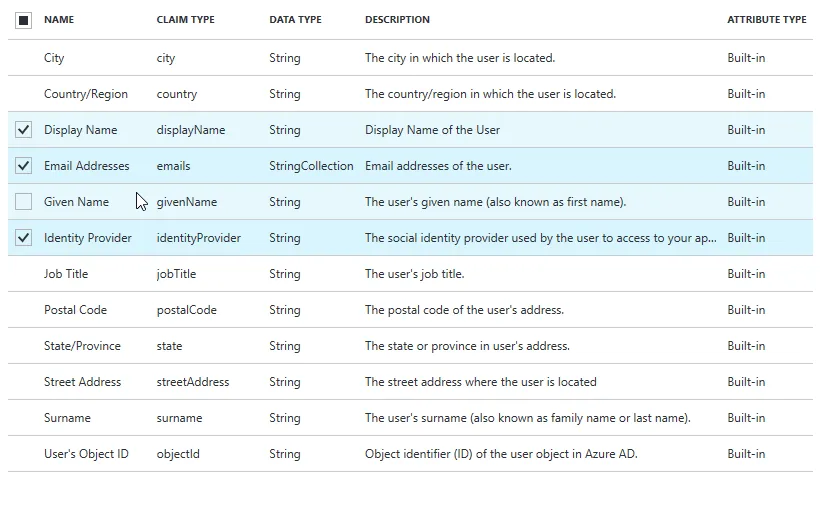Click the StringCollection data type cell
The image size is (827, 526).
tap(311, 166)
